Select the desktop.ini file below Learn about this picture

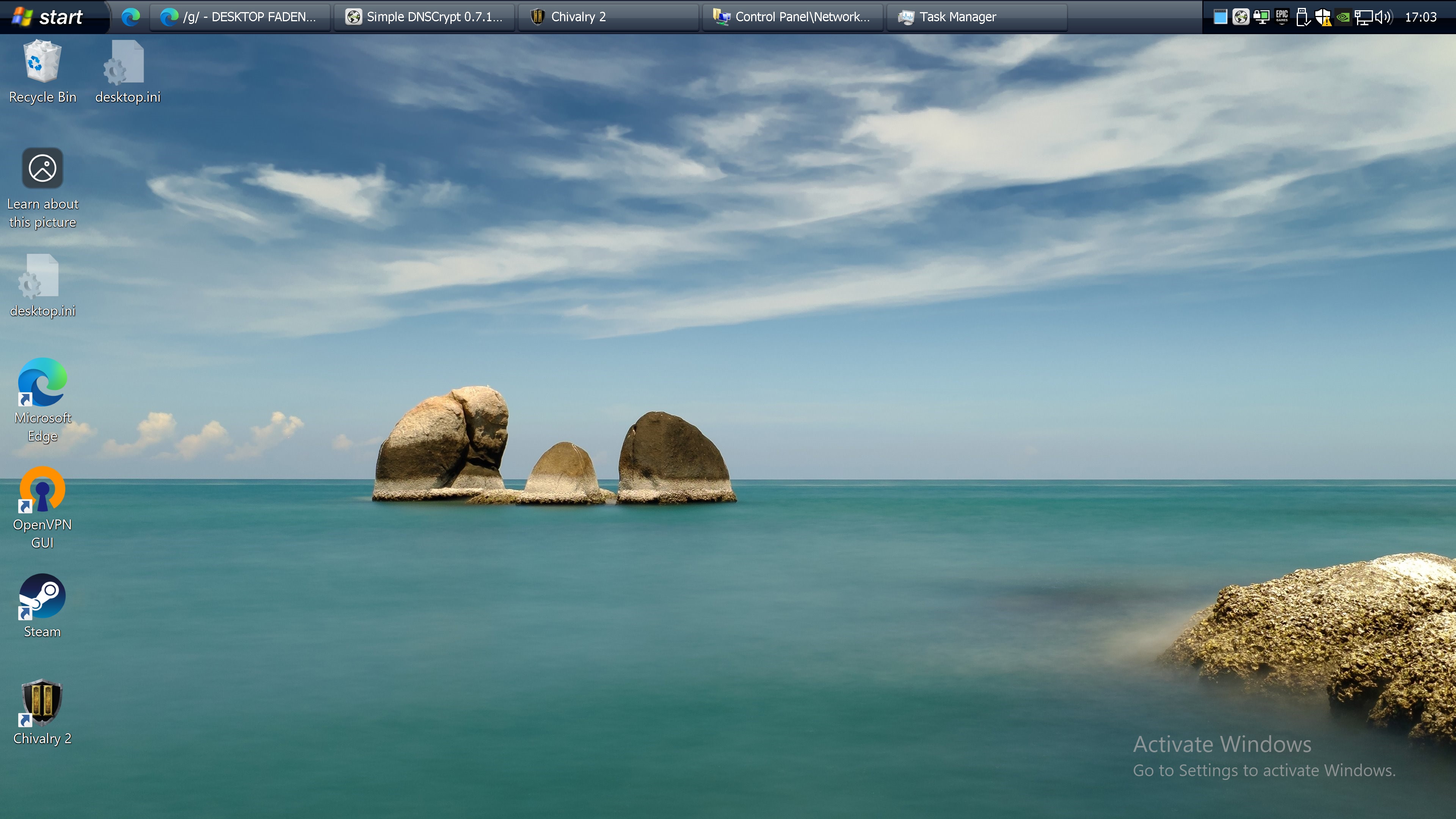pos(42,286)
